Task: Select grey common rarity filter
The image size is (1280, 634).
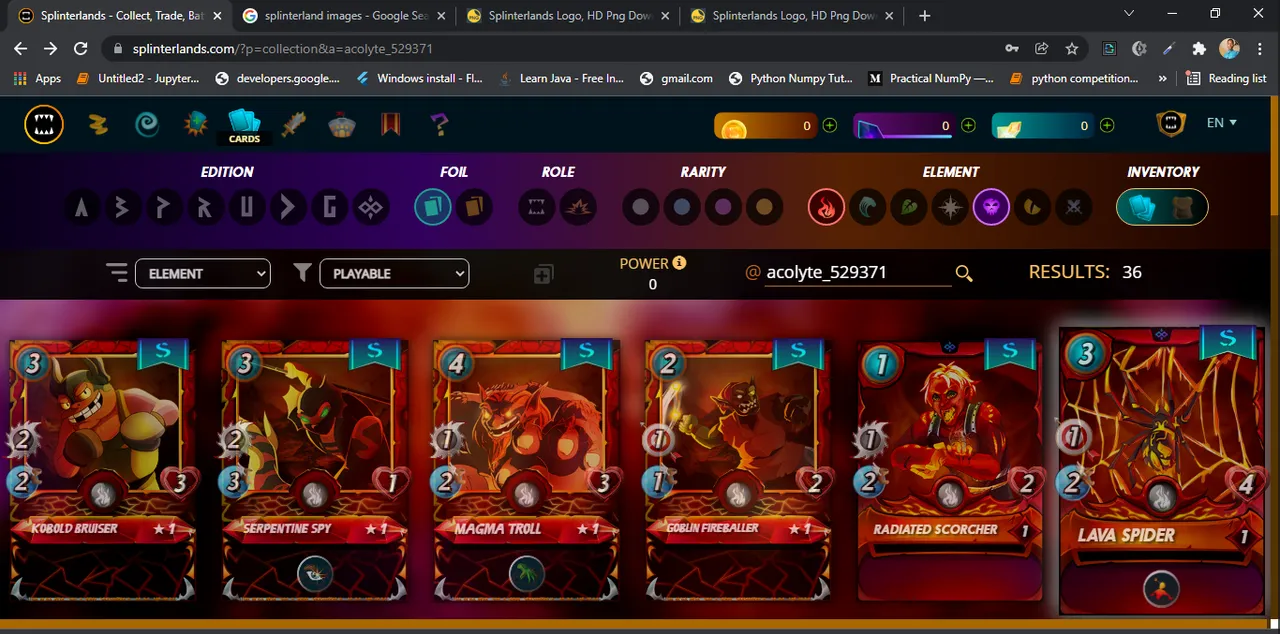Action: pyautogui.click(x=640, y=208)
